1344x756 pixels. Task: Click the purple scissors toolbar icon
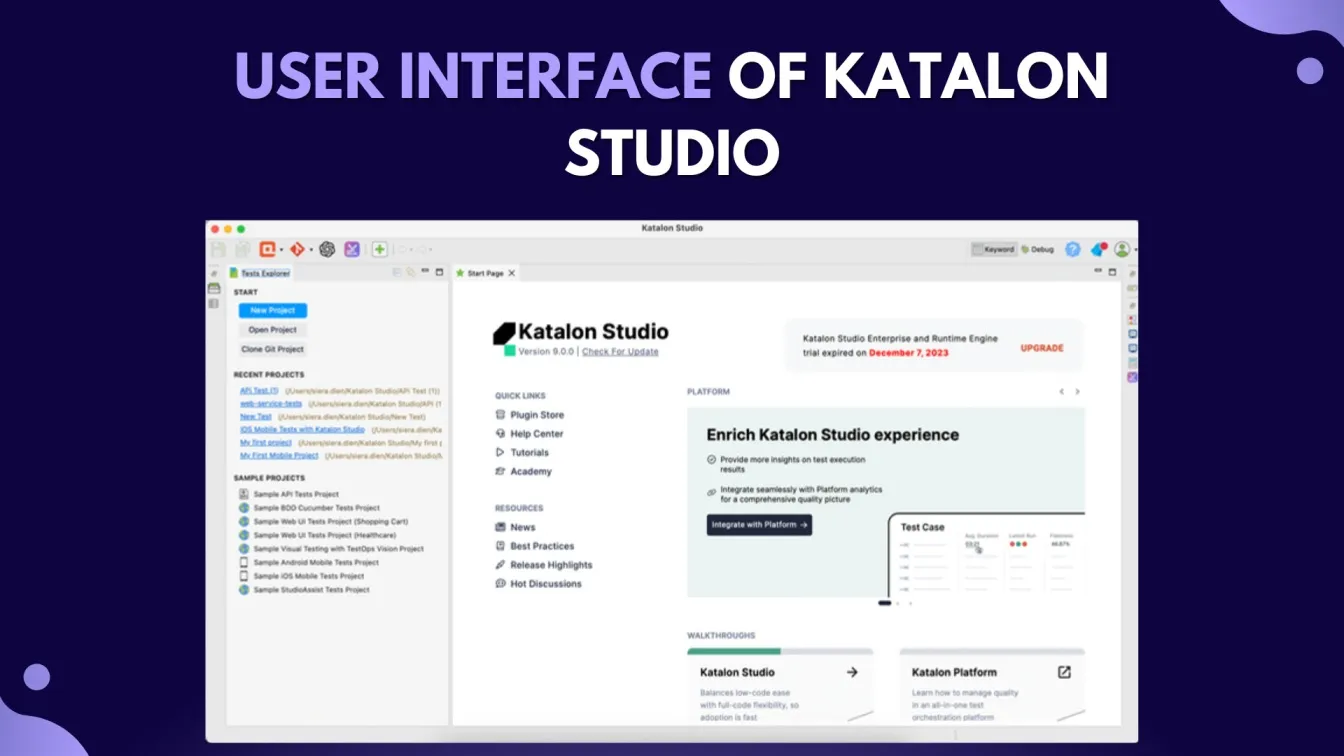[x=352, y=249]
